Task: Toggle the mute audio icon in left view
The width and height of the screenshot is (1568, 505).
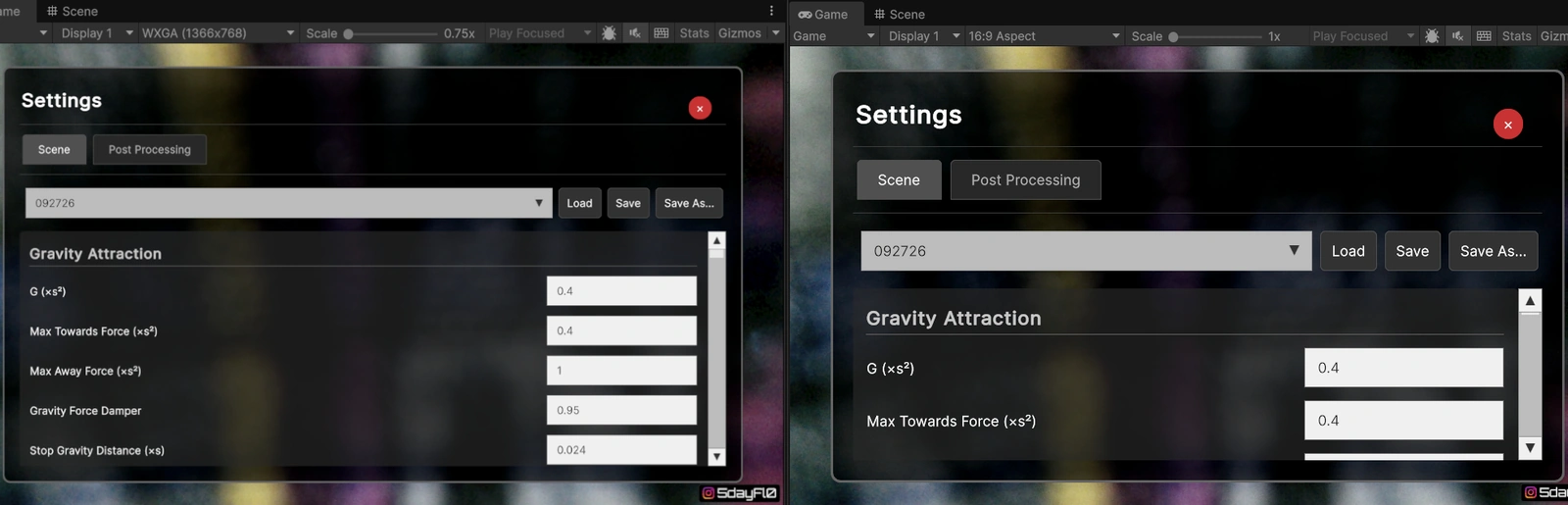Action: [x=635, y=33]
